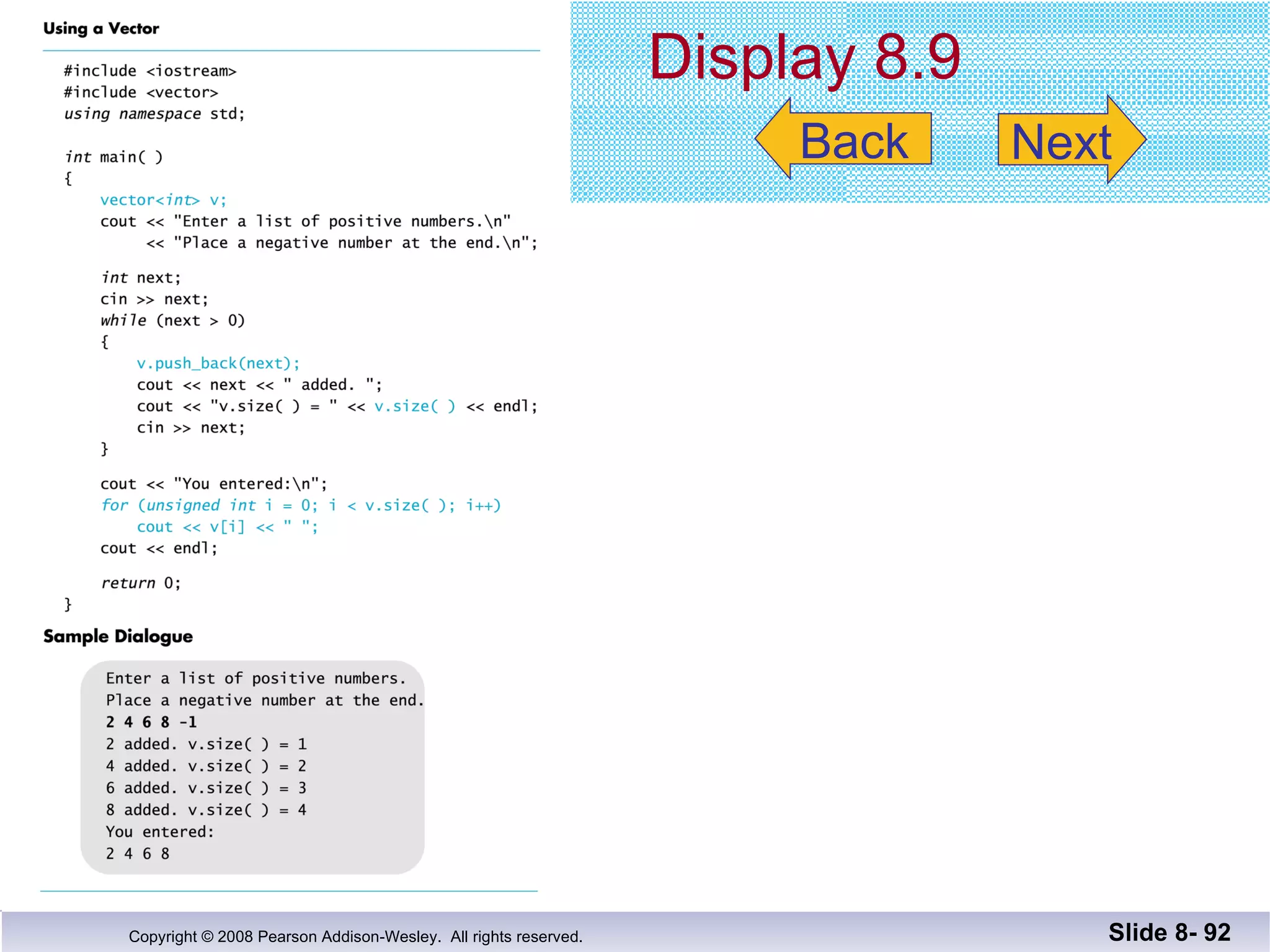
Task: Click the 'int next;' declaration
Action: pos(141,278)
